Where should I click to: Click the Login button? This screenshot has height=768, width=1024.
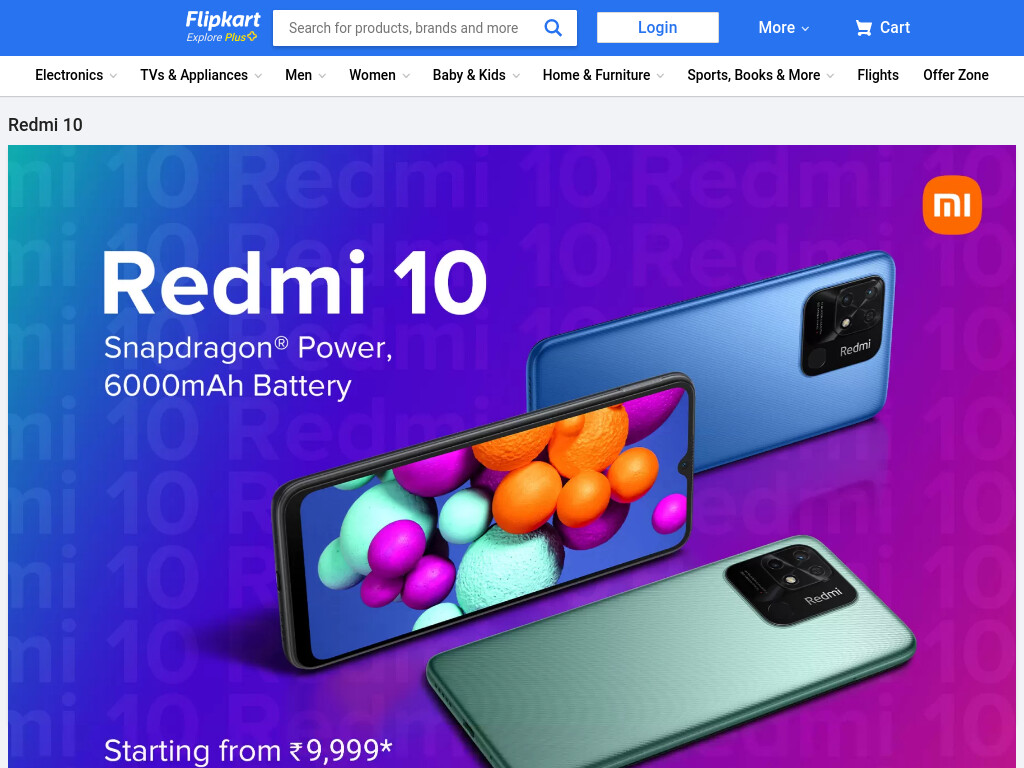click(x=658, y=27)
